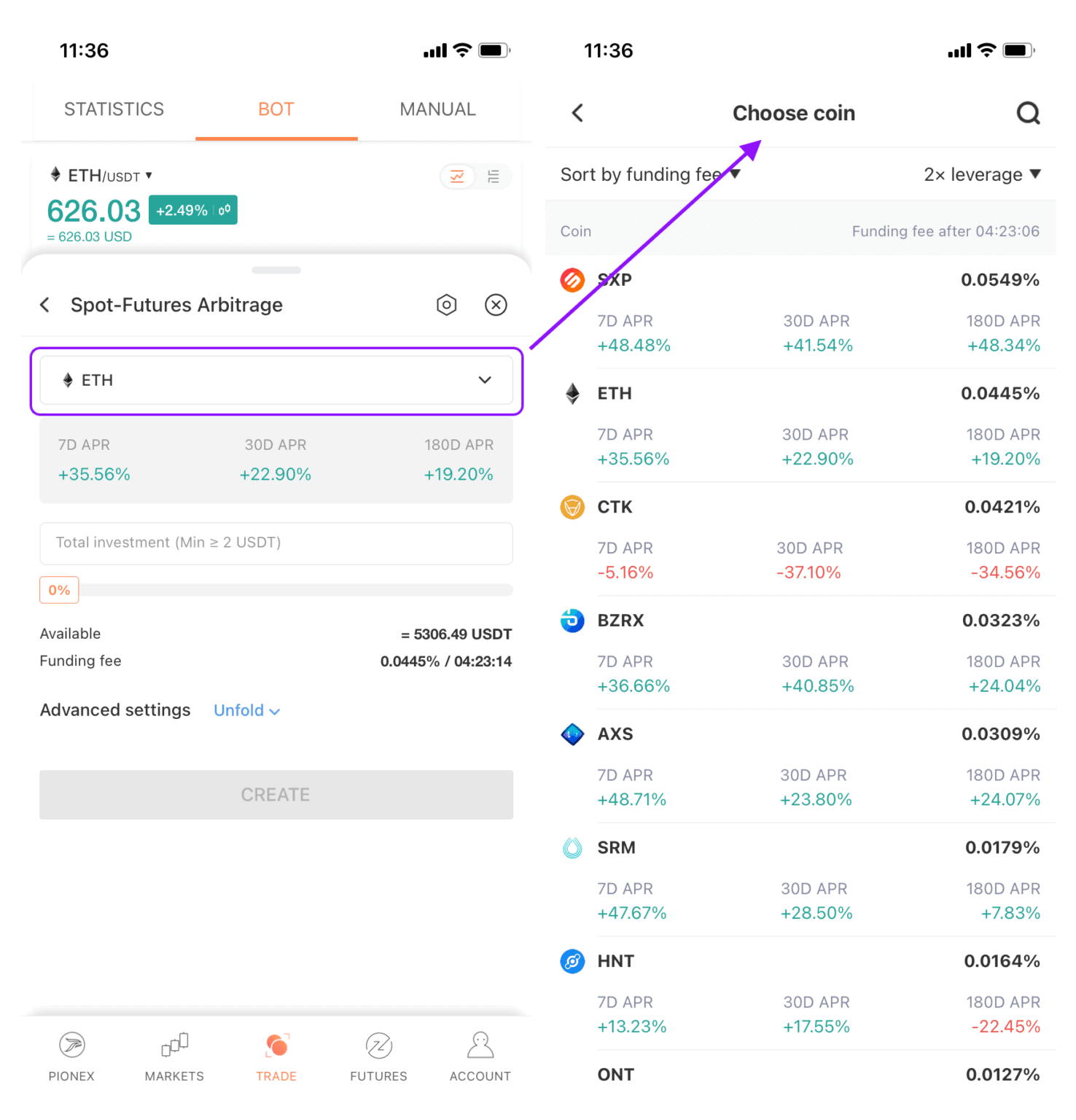The image size is (1076, 1120).
Task: Select the BOT tab
Action: point(276,109)
